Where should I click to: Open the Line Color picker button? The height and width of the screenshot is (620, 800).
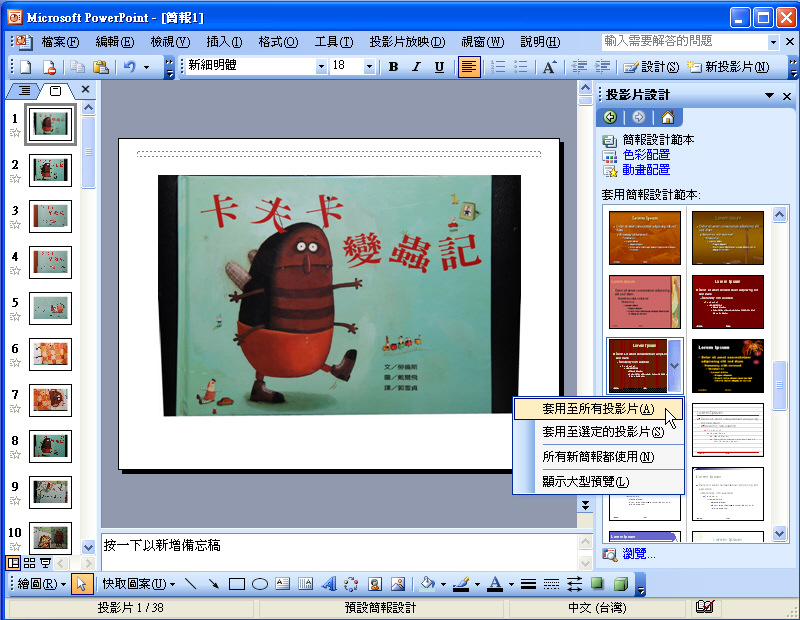click(461, 584)
